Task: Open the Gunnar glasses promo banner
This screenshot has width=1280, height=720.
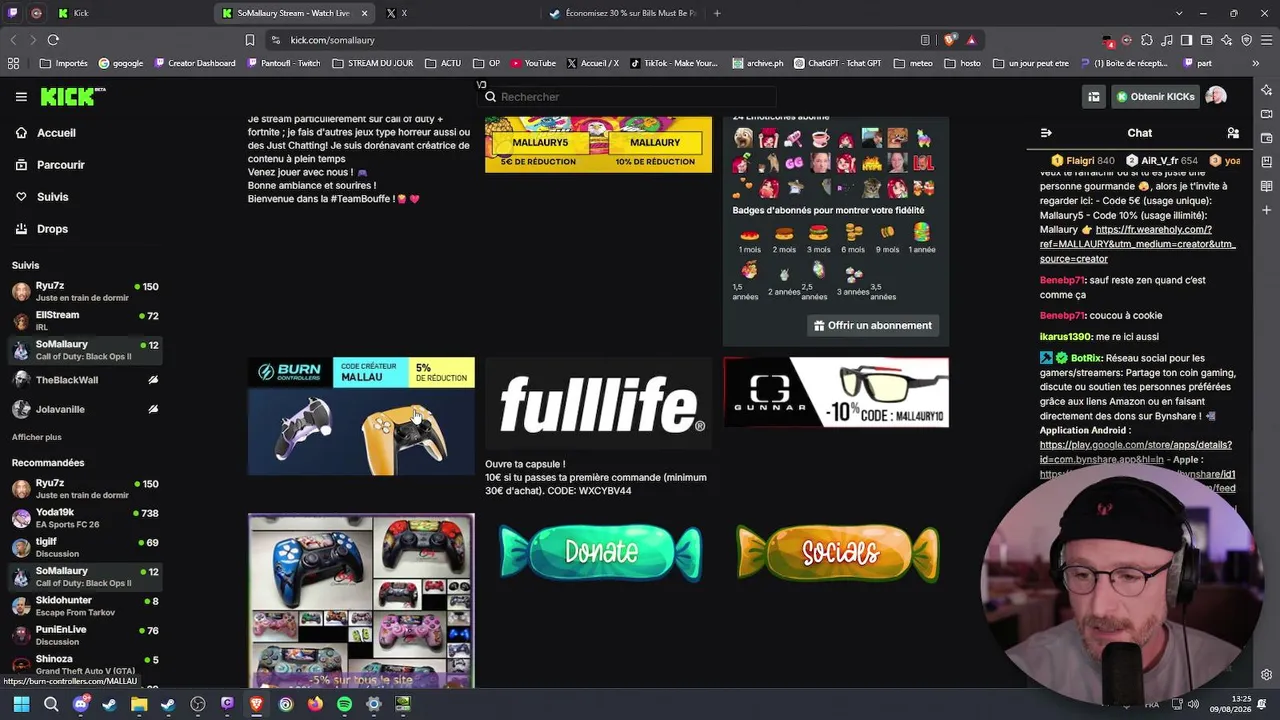Action: tap(836, 392)
